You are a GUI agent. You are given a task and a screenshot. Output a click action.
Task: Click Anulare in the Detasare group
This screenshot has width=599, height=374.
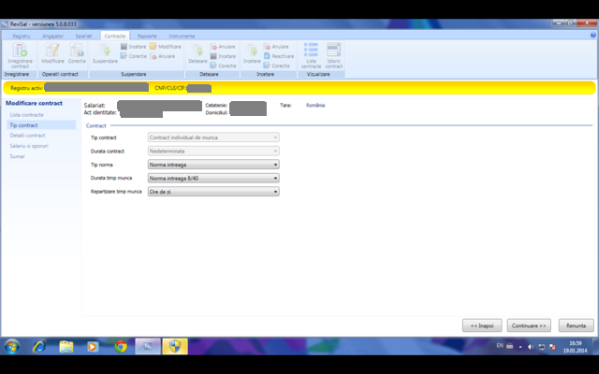click(x=223, y=47)
